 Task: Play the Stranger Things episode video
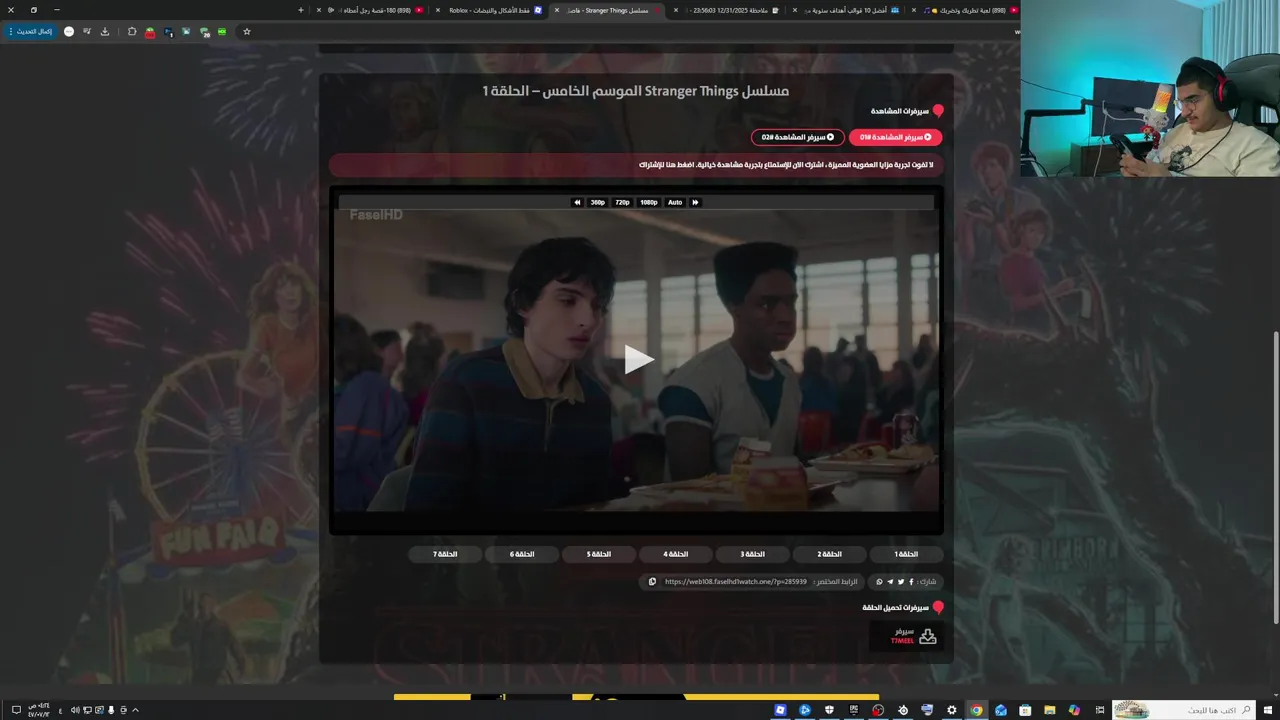pos(637,360)
